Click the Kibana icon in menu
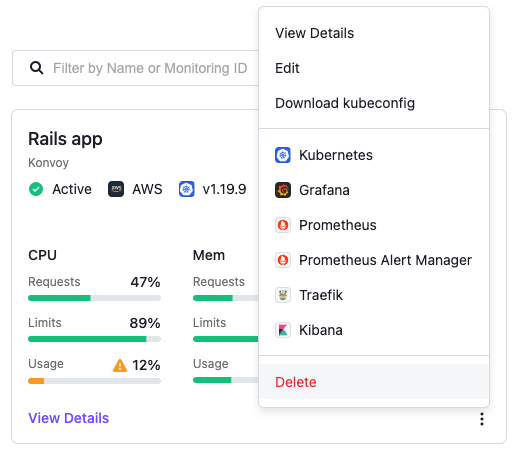 pos(283,330)
